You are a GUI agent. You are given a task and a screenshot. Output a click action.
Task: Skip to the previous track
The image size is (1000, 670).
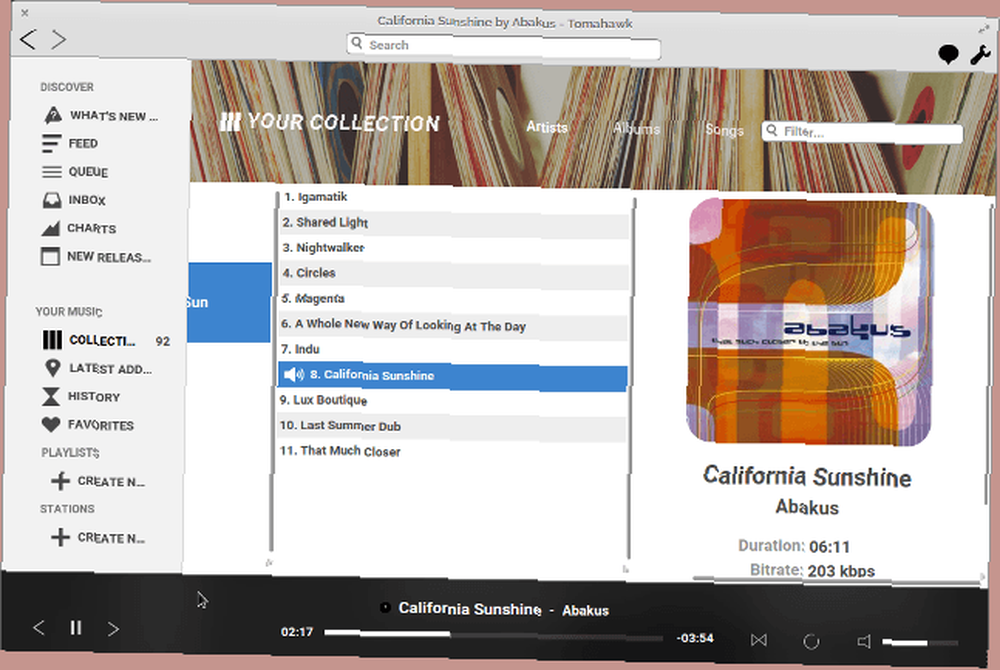[x=39, y=628]
